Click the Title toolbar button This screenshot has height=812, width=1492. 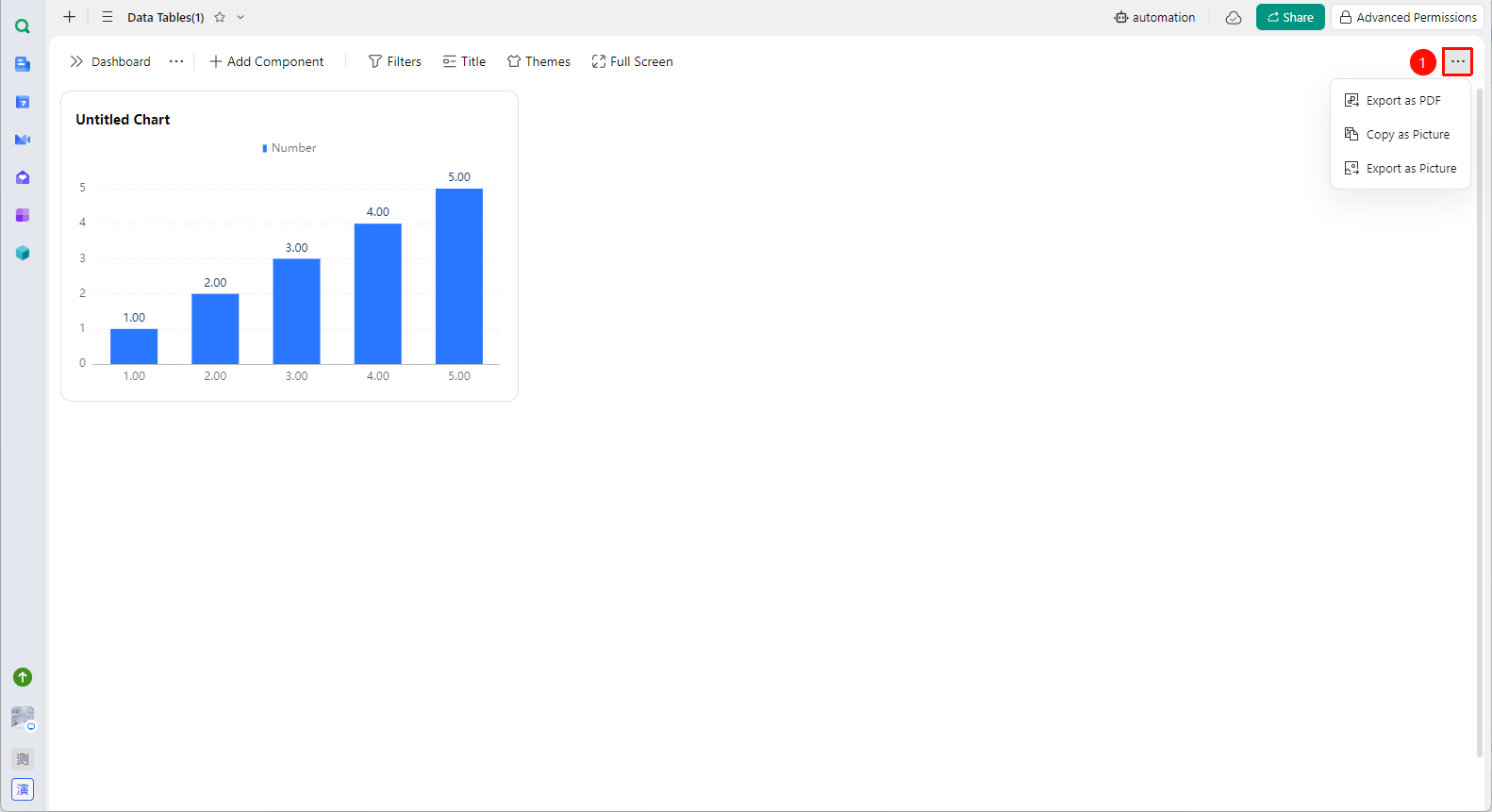[465, 61]
